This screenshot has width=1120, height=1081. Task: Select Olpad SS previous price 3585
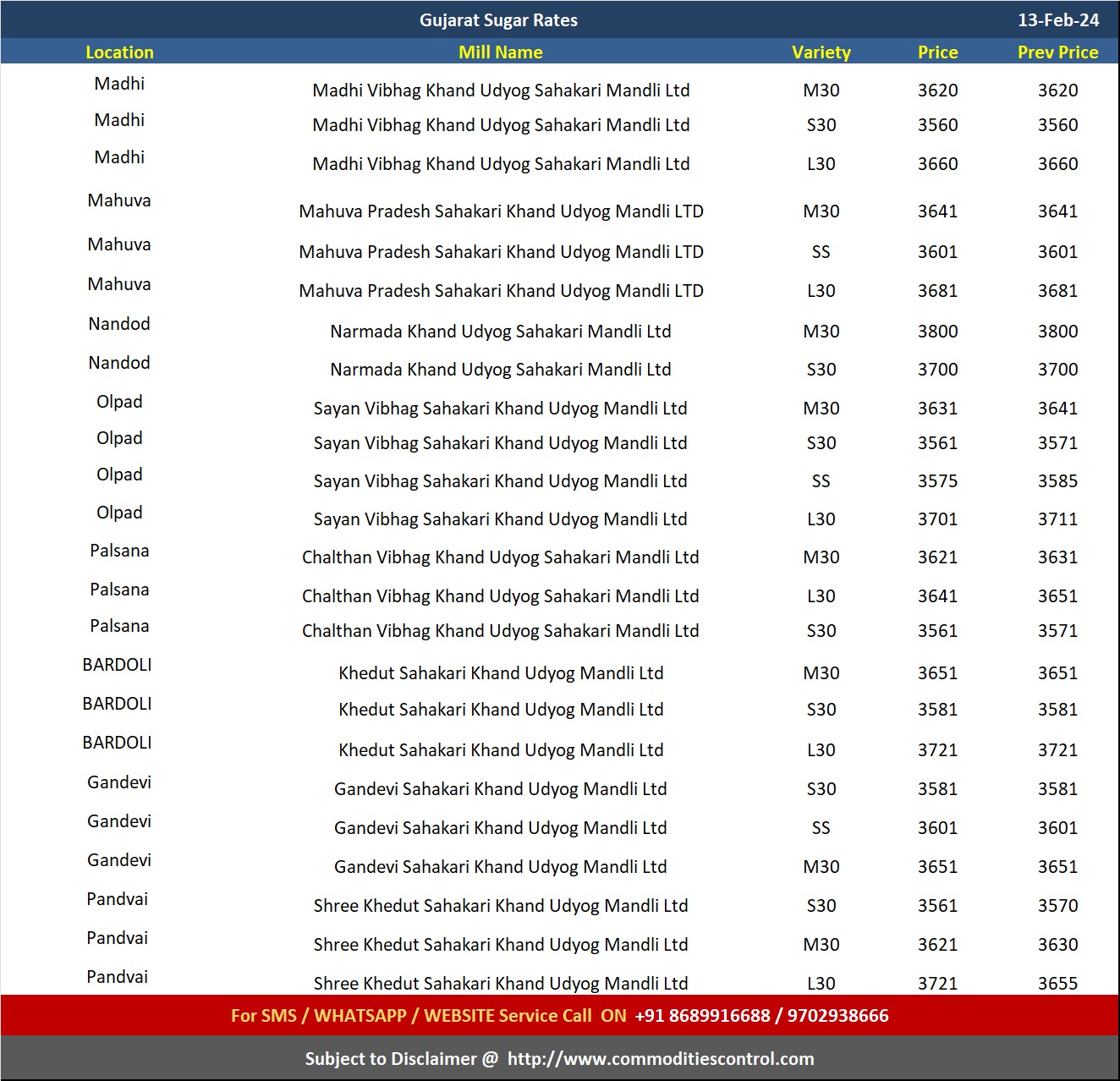[1058, 481]
